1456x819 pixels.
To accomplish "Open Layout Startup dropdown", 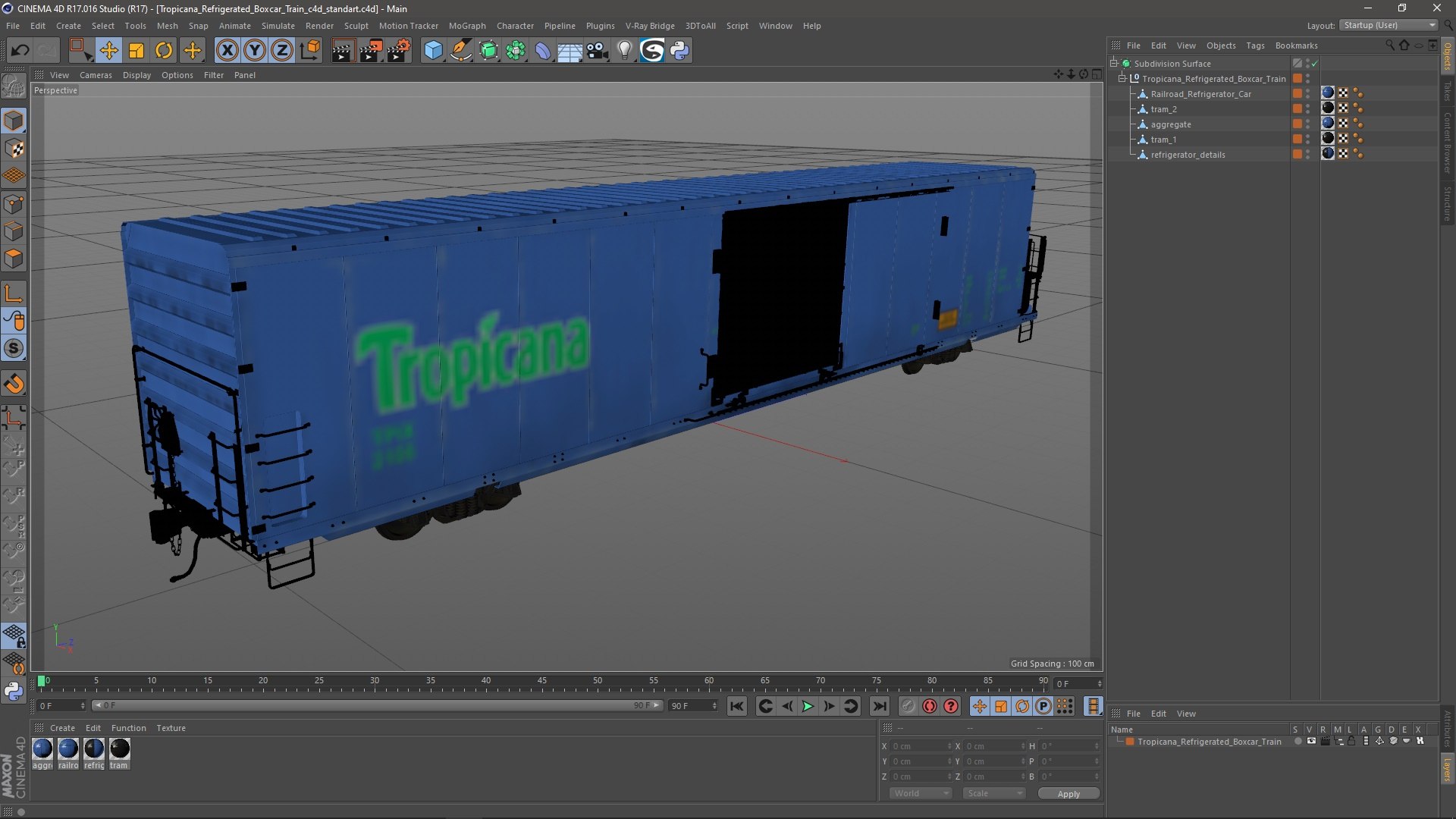I will (1390, 25).
